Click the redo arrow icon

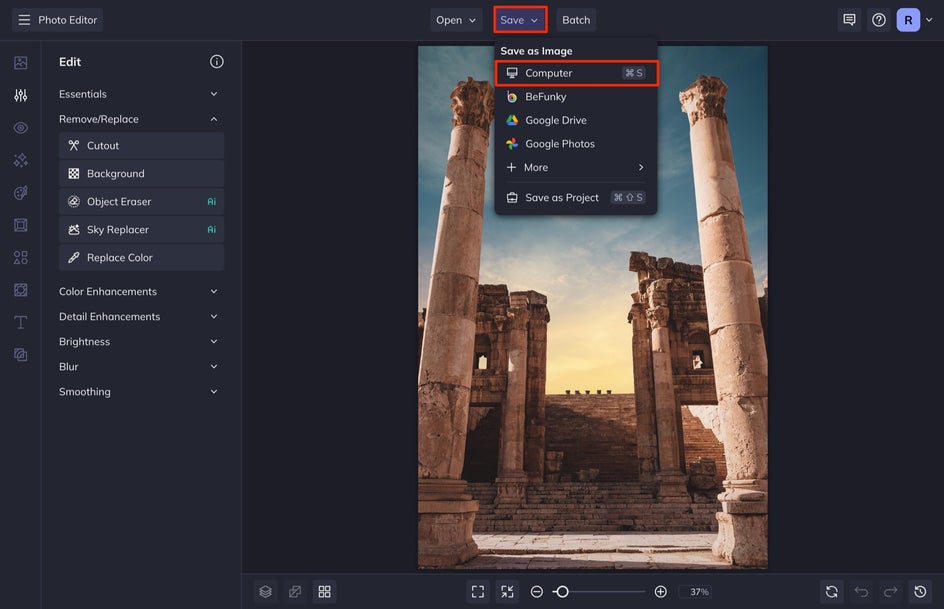(891, 592)
